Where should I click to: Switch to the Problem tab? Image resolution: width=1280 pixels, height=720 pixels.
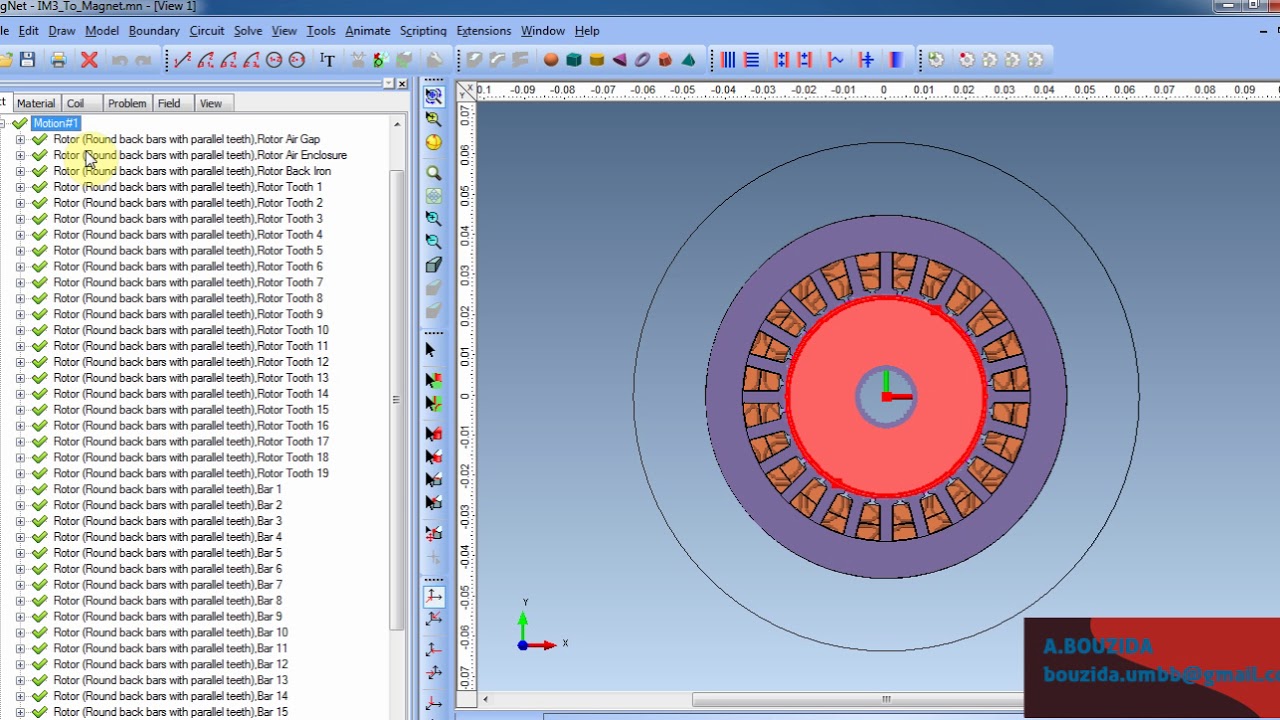coord(127,103)
